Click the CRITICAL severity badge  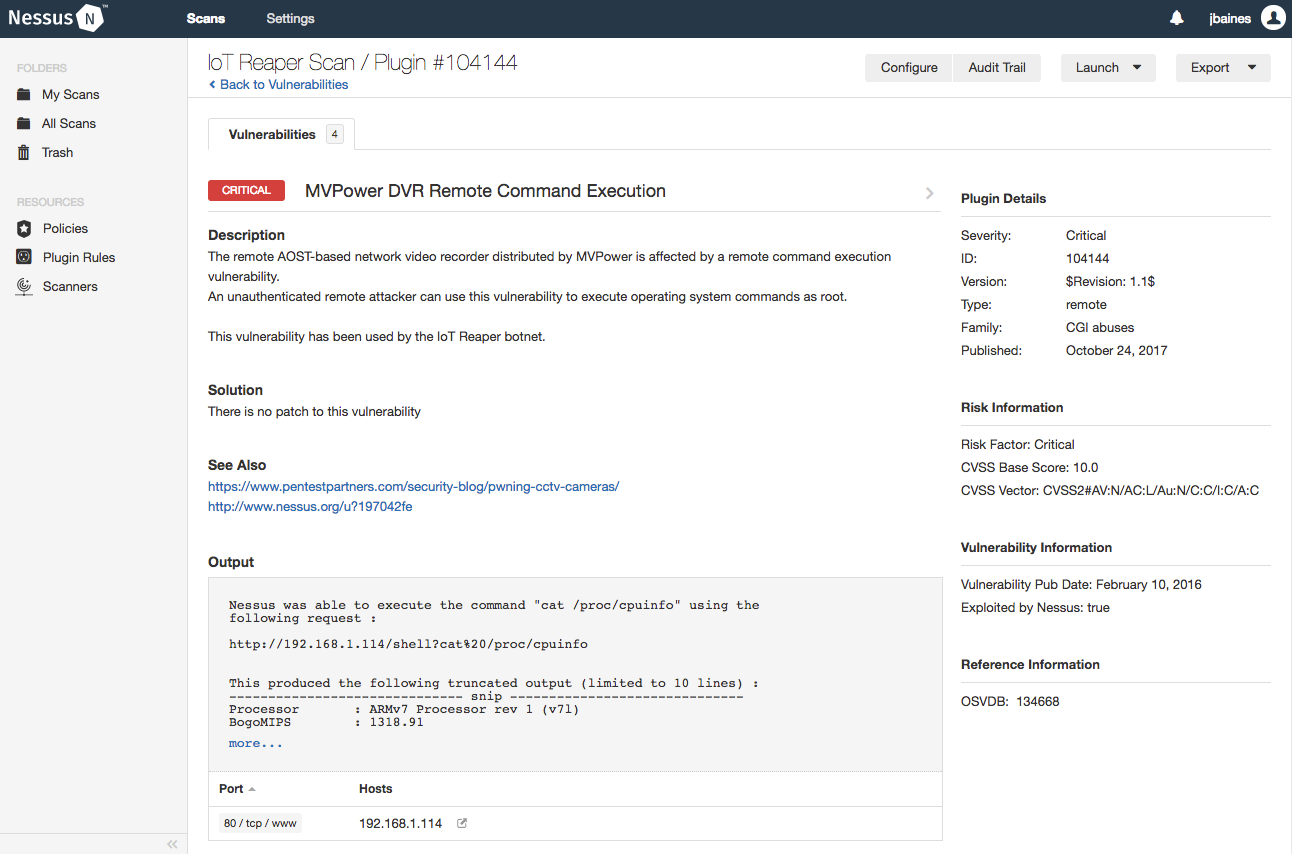pyautogui.click(x=246, y=191)
